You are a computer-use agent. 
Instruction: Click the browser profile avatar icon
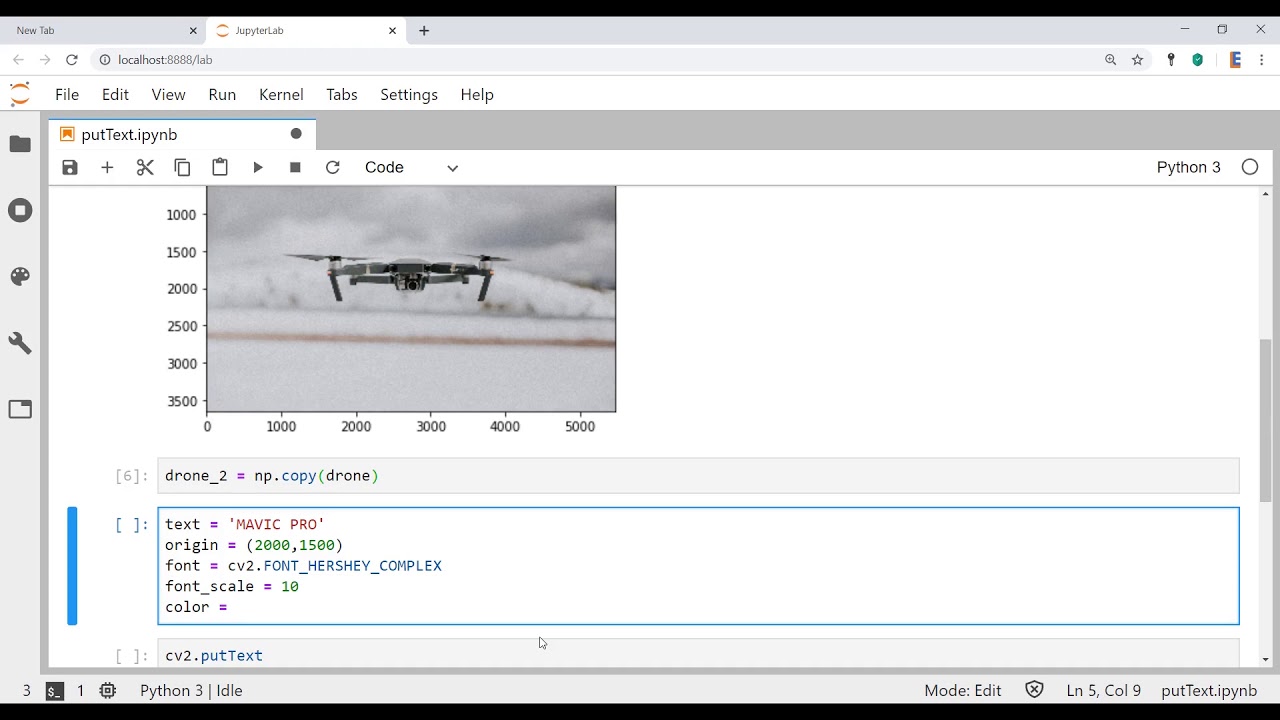[x=1235, y=60]
